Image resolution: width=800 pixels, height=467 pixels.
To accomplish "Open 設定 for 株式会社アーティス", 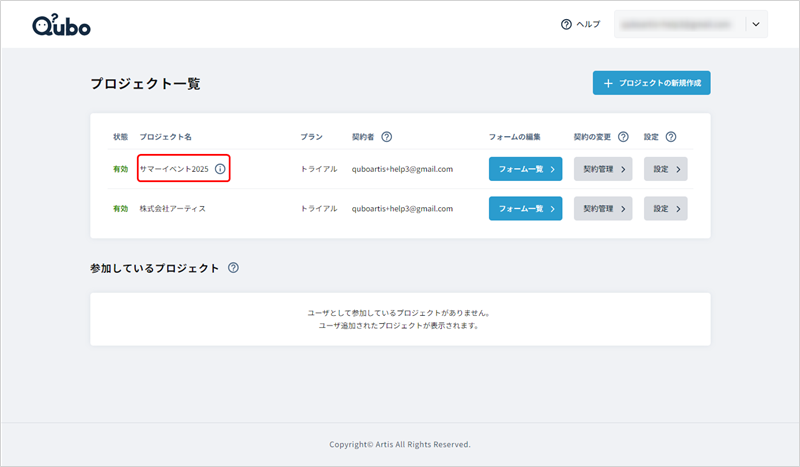I will [x=666, y=208].
